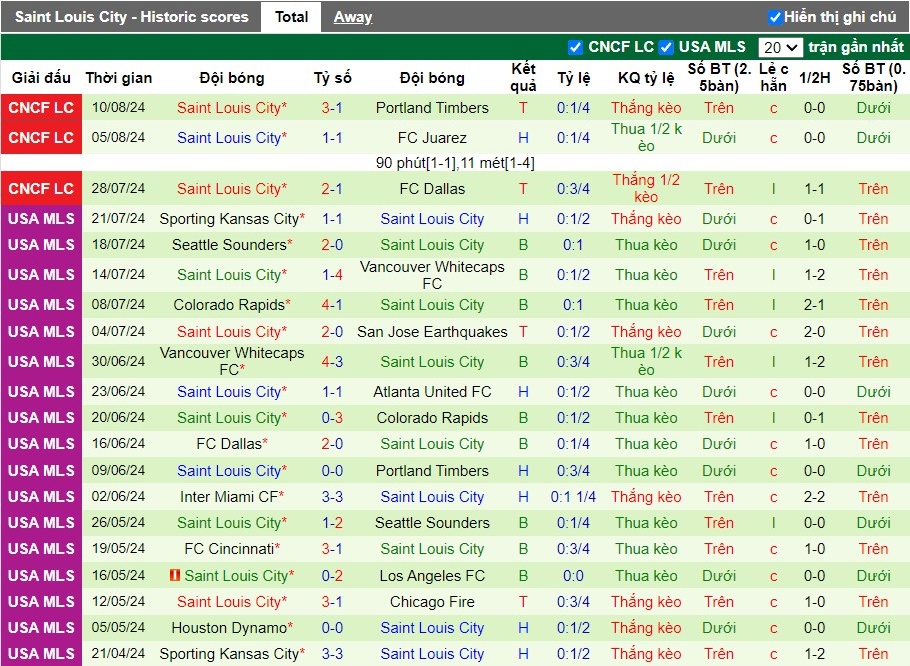Click the FC Juarez team name
This screenshot has height=666, width=910.
(x=432, y=138)
